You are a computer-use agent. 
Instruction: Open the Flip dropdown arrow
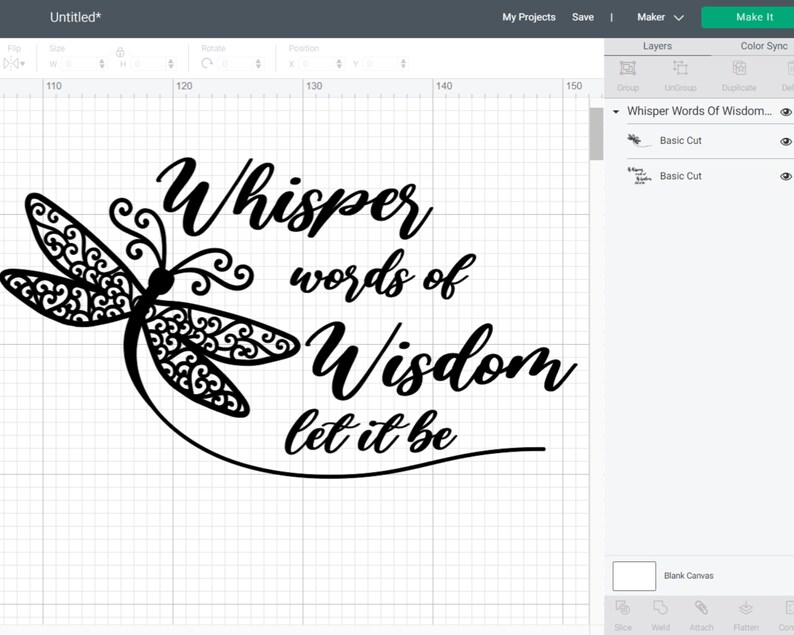[23, 64]
